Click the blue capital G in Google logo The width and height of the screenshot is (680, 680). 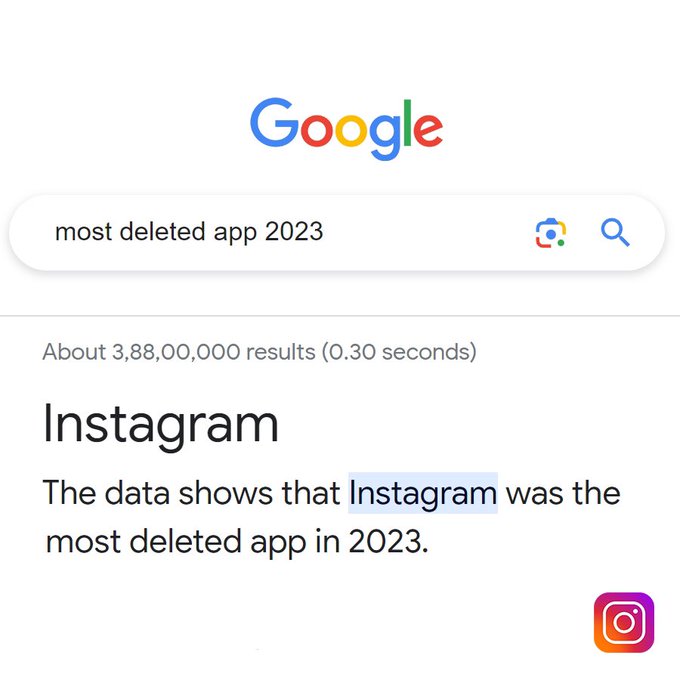pos(272,124)
